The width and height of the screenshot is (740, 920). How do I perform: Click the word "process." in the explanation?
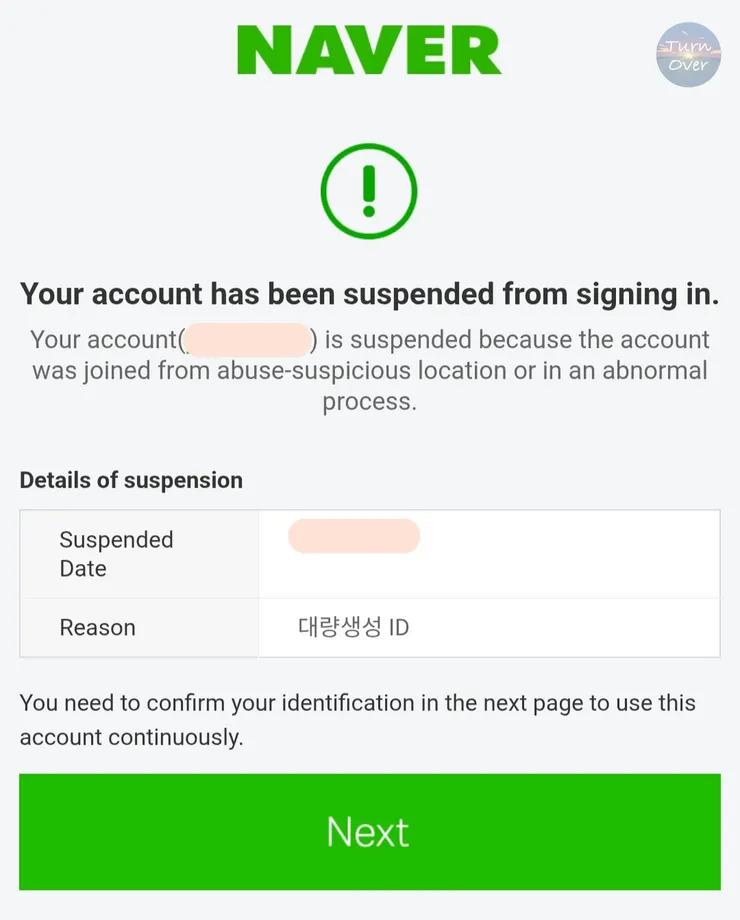(x=369, y=402)
